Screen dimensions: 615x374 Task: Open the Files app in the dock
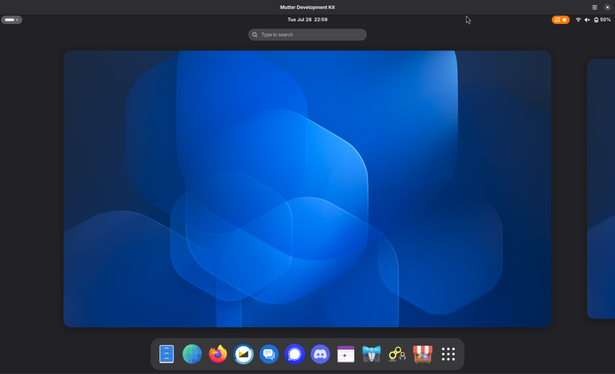point(166,354)
